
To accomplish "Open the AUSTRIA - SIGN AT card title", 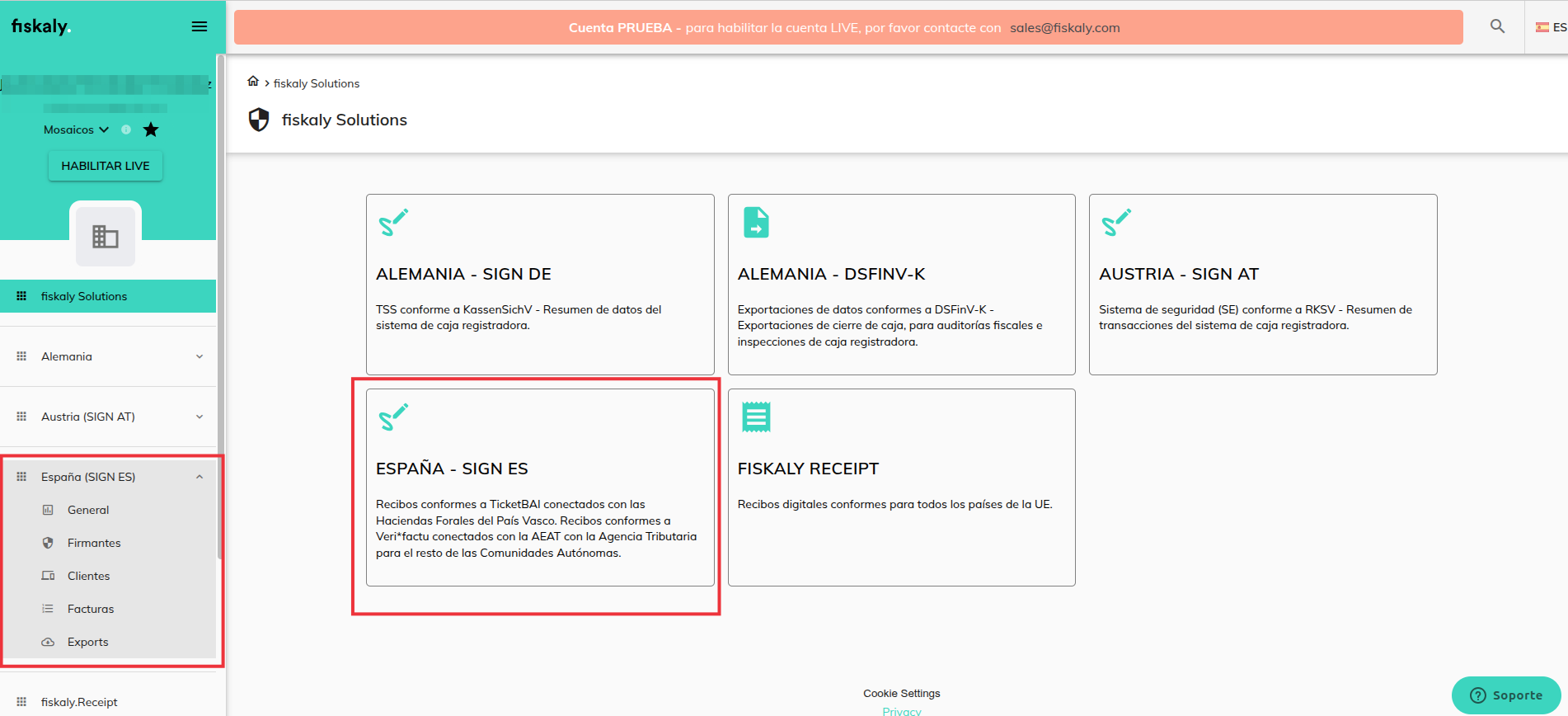I will click(x=1179, y=274).
